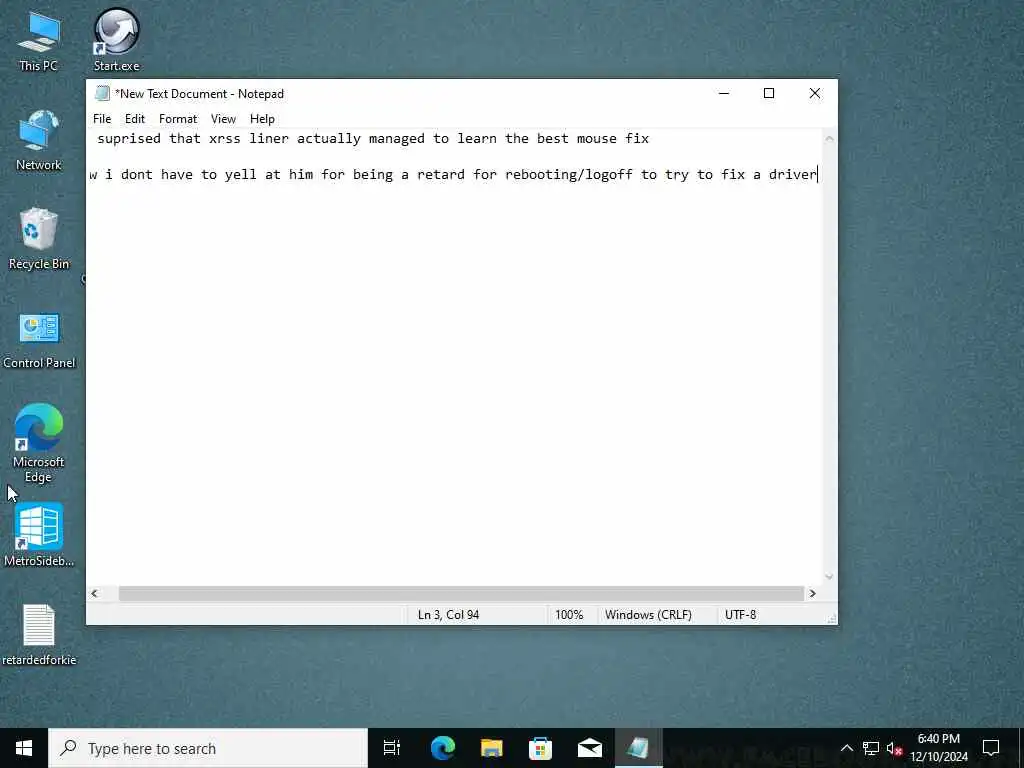Click the word 'managed' in first line
Image resolution: width=1024 pixels, height=768 pixels.
[397, 138]
